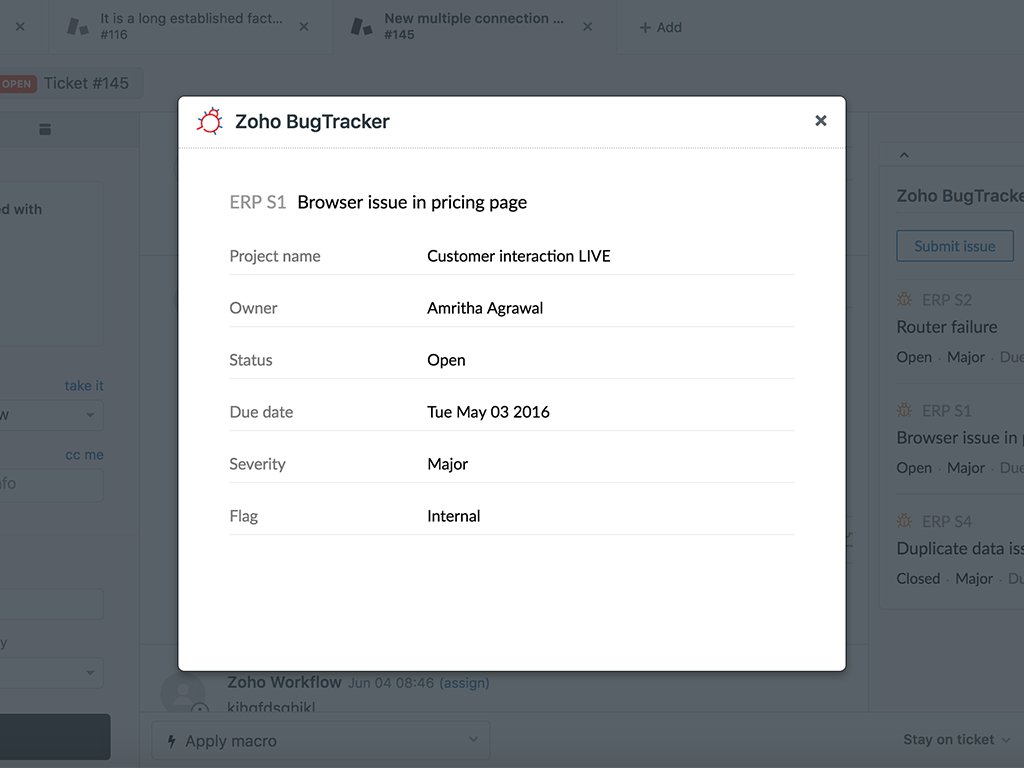
Task: Click the Zoho BugTracker bug logo
Action: pyautogui.click(x=210, y=121)
